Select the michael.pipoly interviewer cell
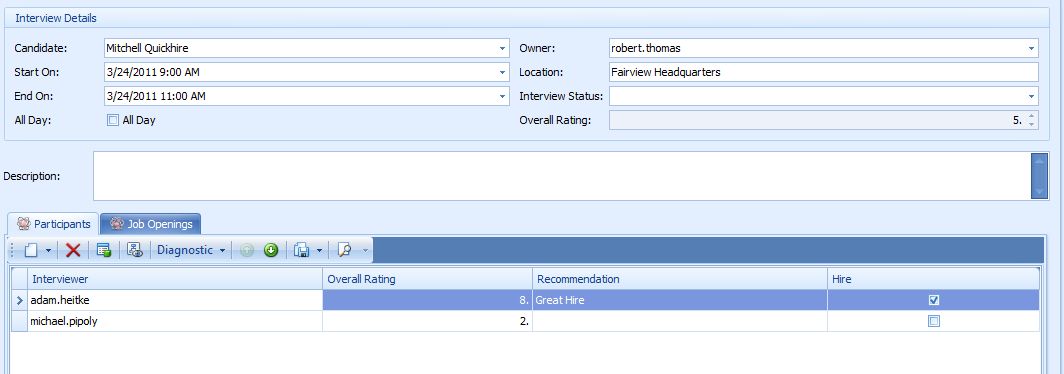The image size is (1064, 374). click(175, 321)
